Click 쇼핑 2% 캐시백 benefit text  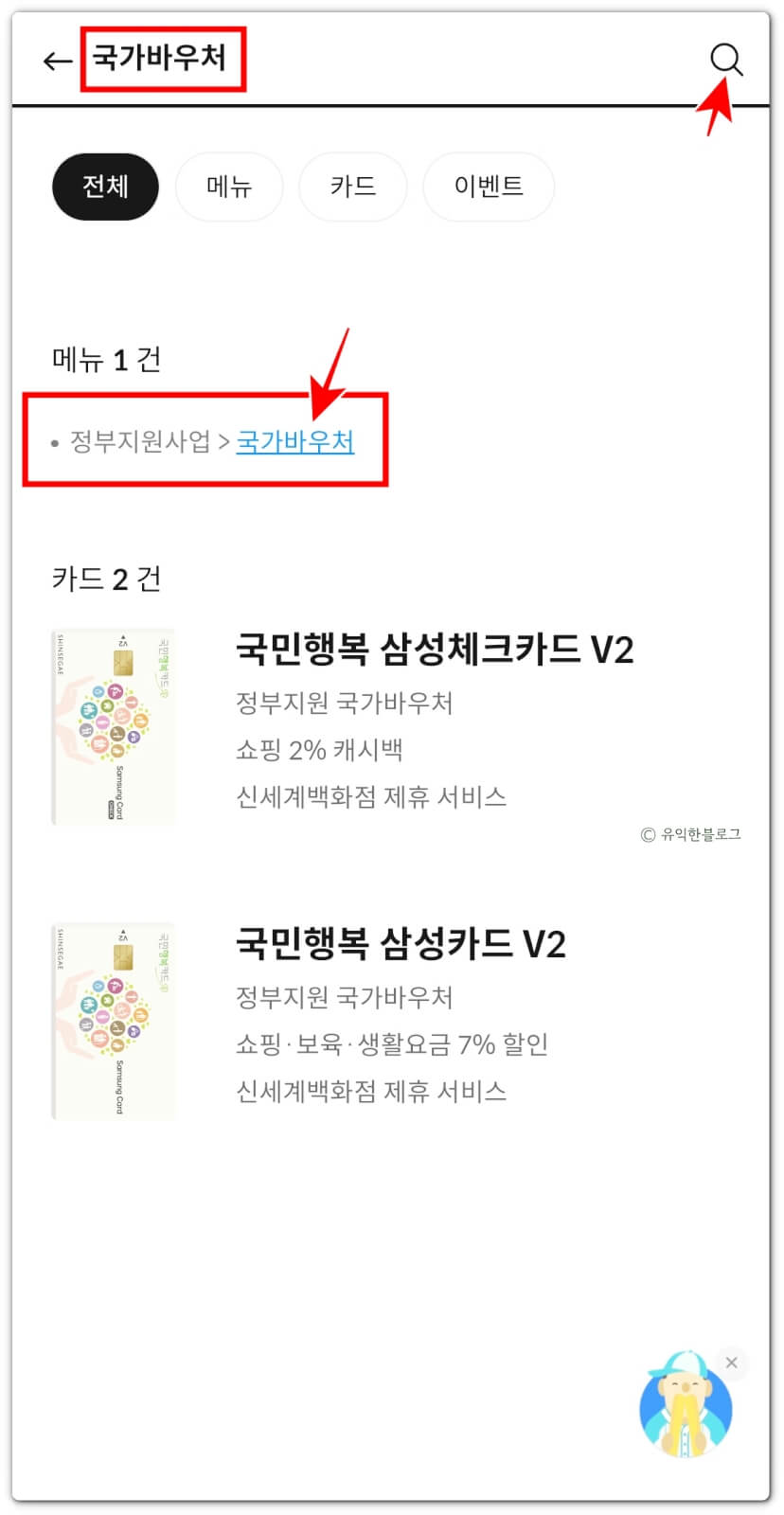(x=320, y=750)
